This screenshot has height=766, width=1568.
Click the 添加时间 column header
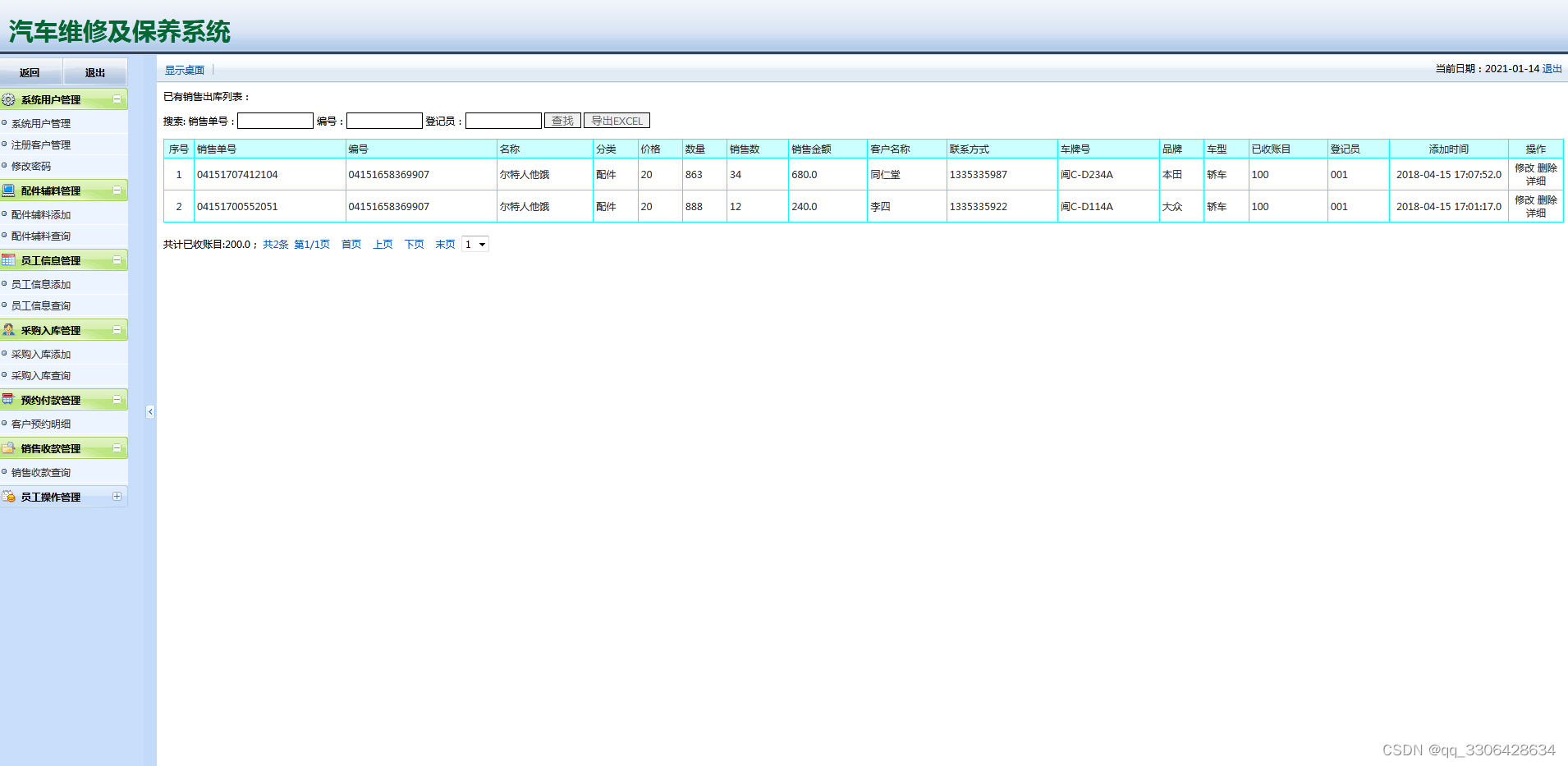1449,149
